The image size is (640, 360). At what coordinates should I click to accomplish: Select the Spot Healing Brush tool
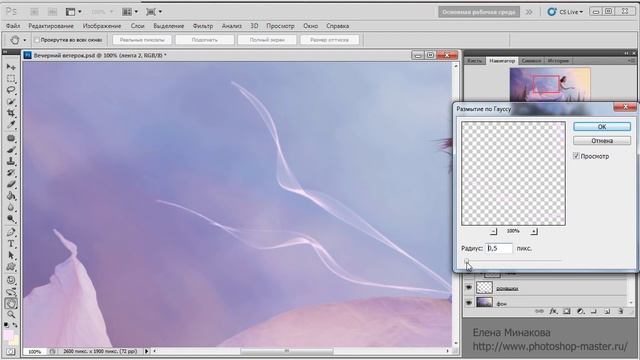11,138
